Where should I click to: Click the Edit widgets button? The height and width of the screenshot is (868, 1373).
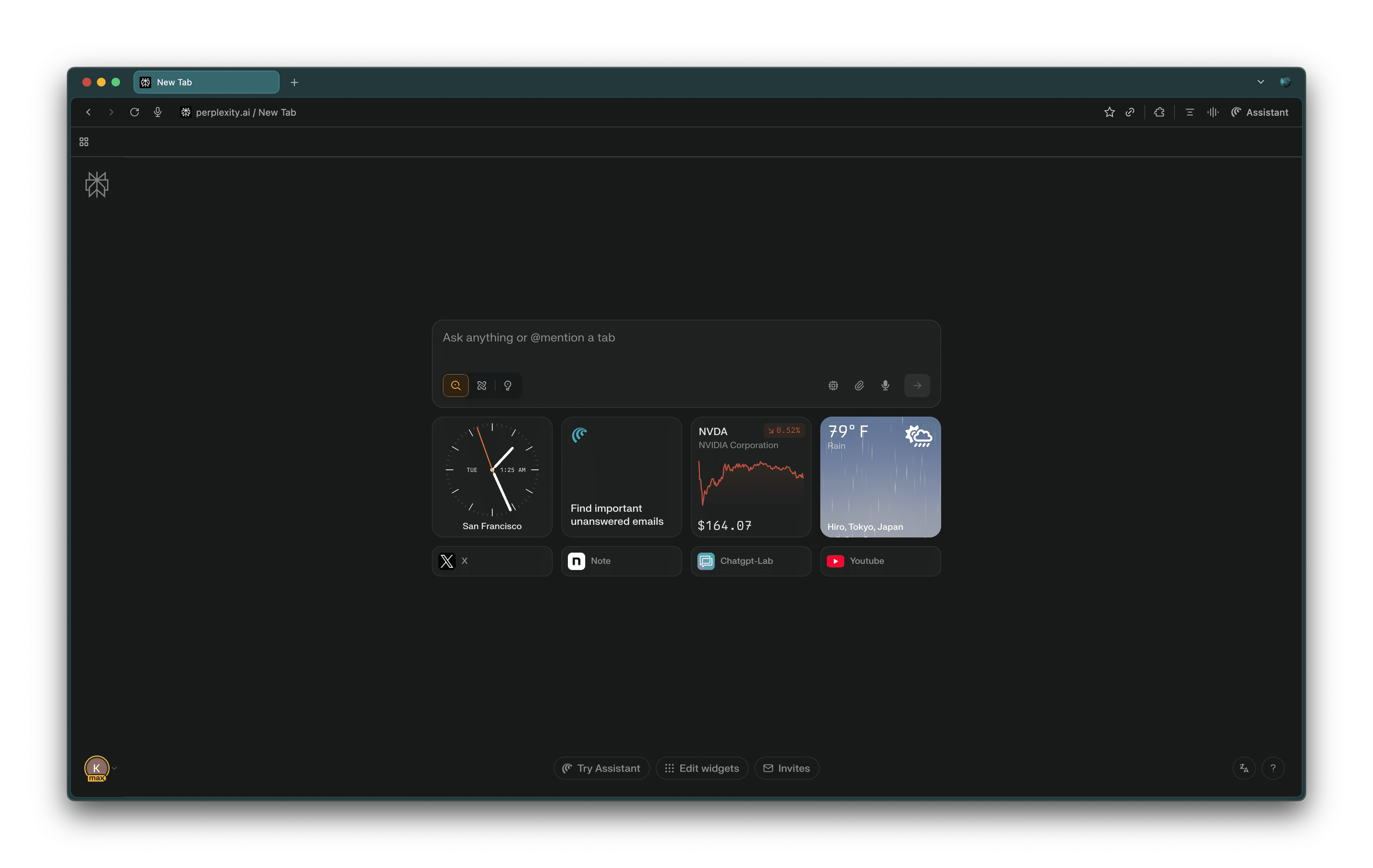pyautogui.click(x=701, y=768)
